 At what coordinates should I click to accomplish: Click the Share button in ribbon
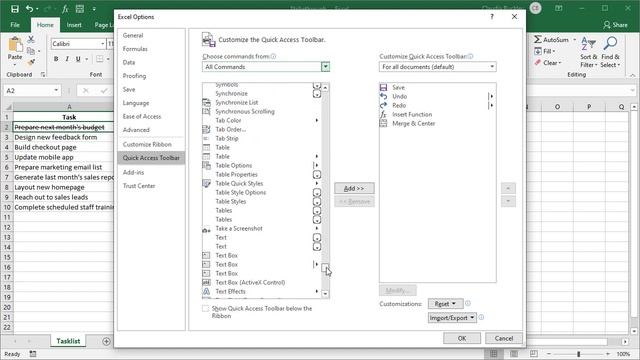616,25
